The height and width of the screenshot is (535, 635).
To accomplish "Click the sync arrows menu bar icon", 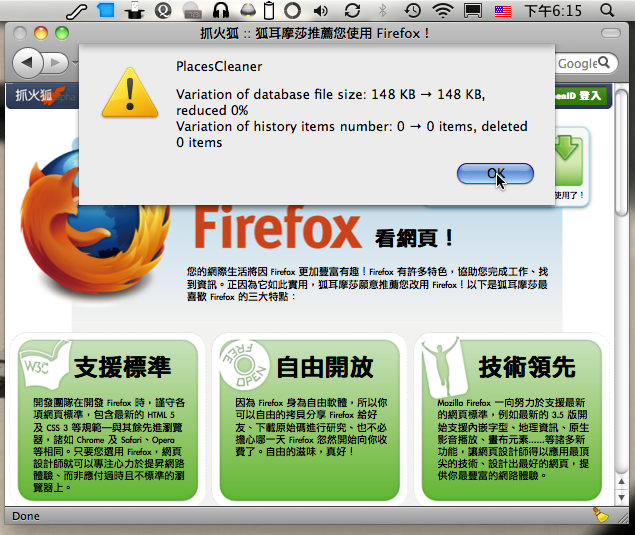I will 352,11.
